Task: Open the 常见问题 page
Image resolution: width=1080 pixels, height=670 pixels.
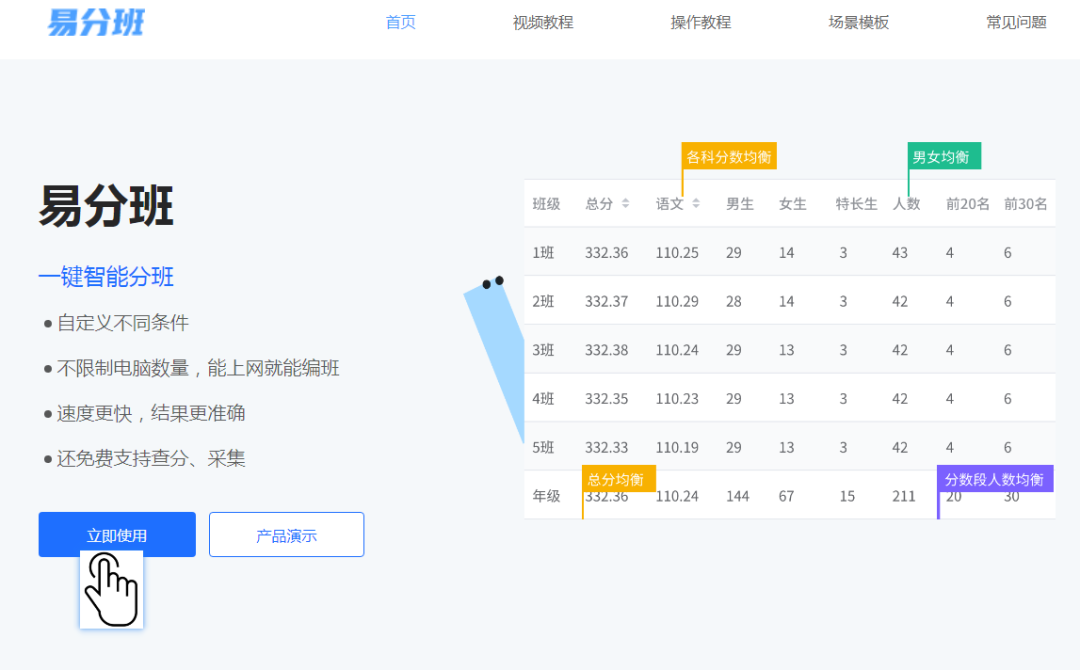Action: pyautogui.click(x=1016, y=22)
